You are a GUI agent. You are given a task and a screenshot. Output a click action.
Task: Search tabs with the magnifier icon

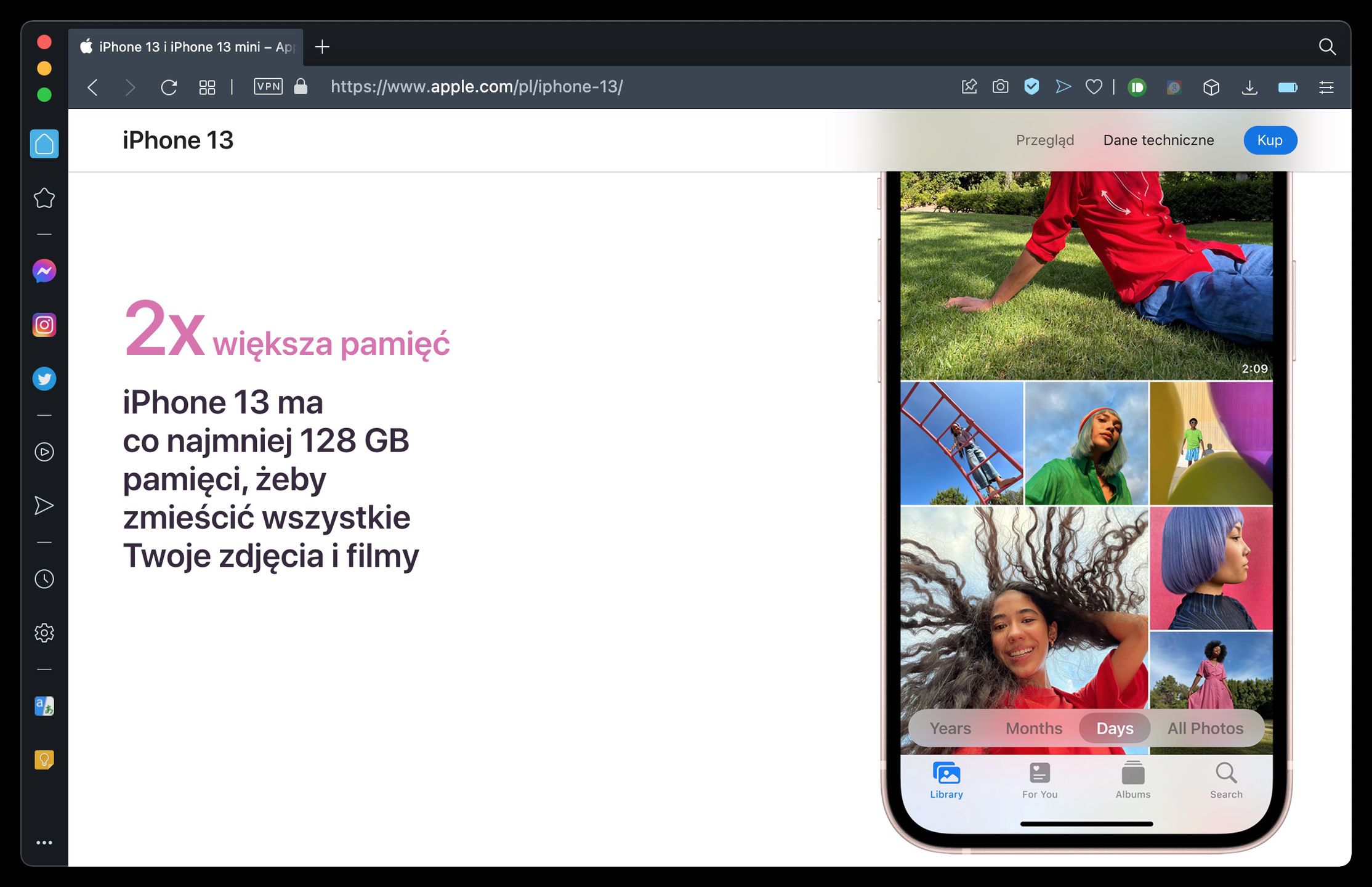tap(1327, 47)
